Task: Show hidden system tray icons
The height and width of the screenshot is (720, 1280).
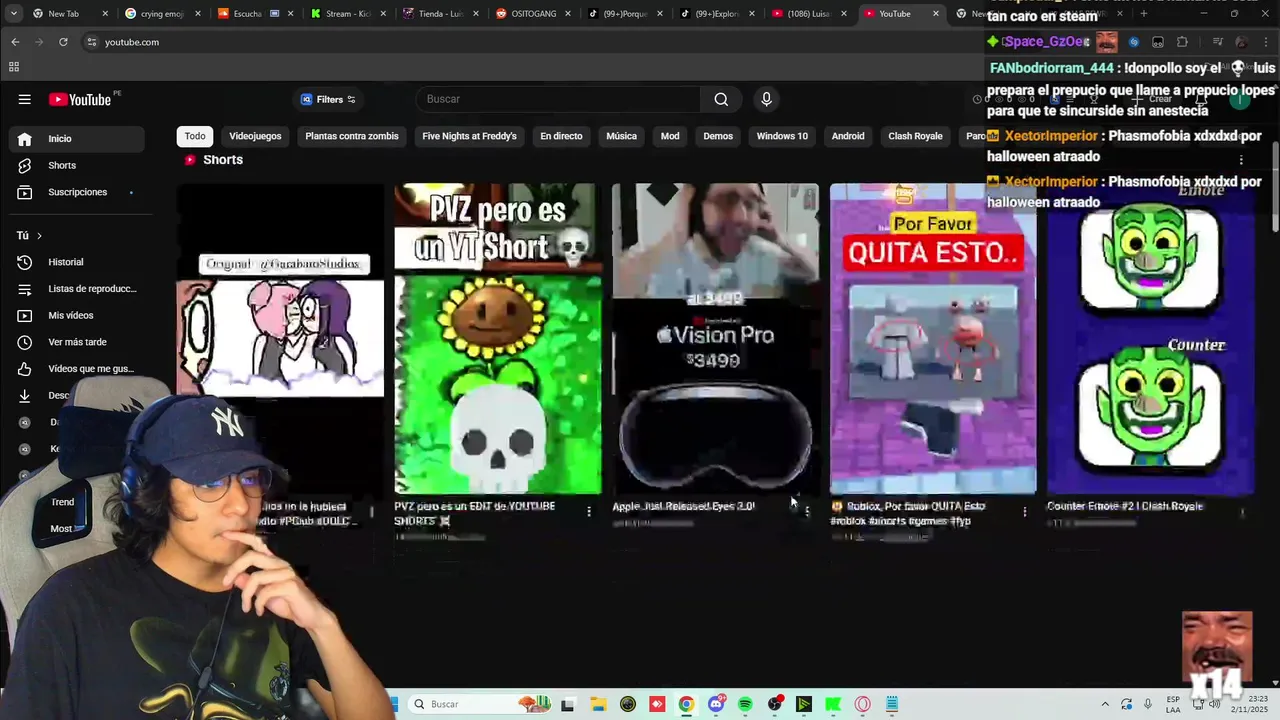Action: [x=1105, y=704]
